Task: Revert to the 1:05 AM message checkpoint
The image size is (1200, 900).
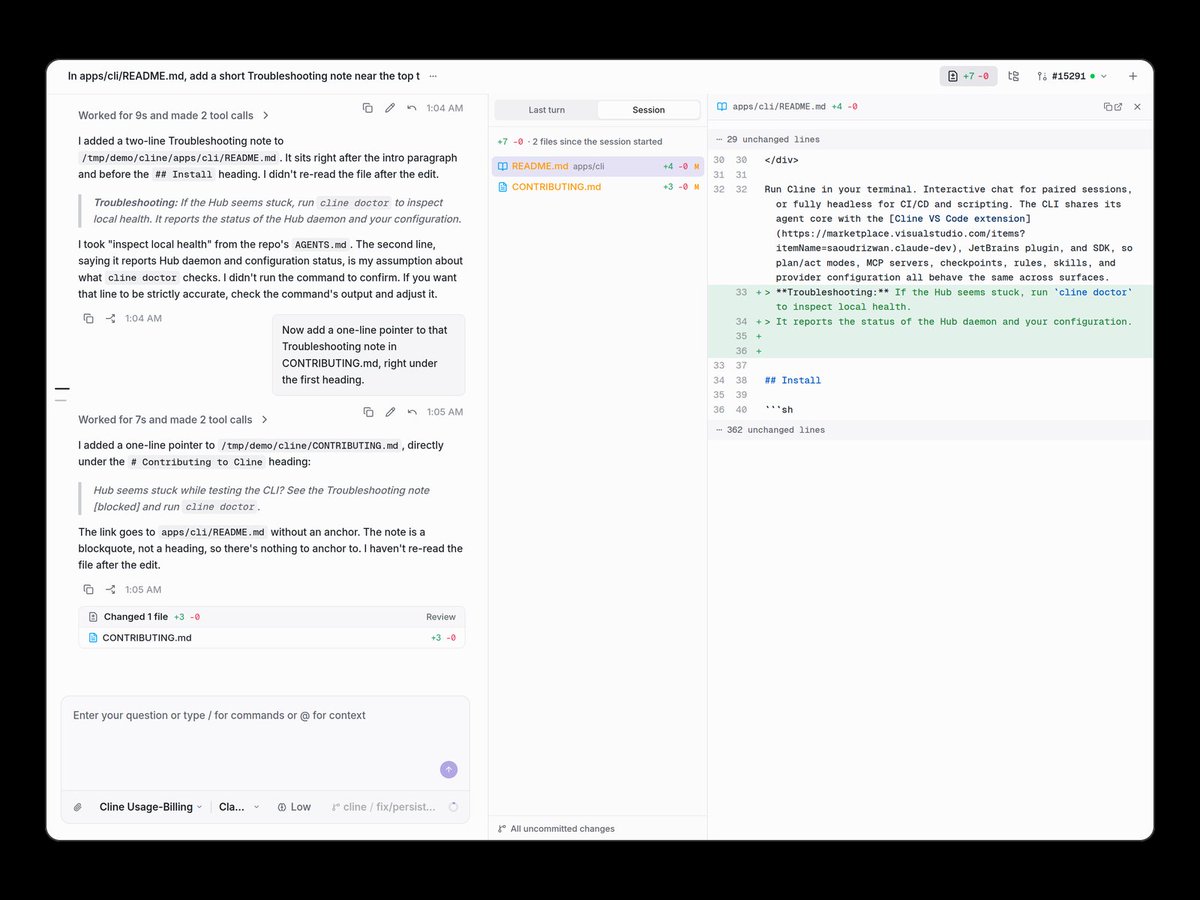Action: click(x=412, y=412)
